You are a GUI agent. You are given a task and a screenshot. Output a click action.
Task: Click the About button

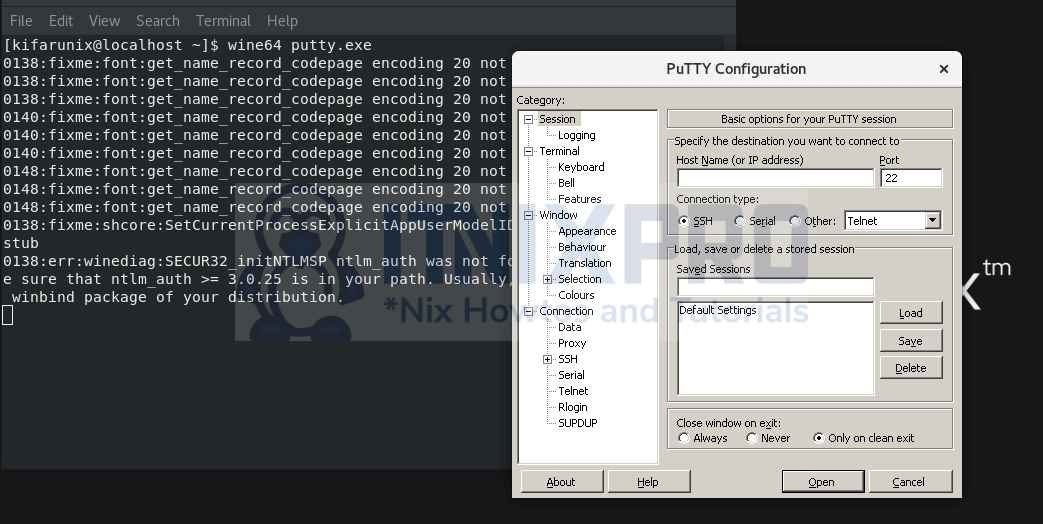561,481
